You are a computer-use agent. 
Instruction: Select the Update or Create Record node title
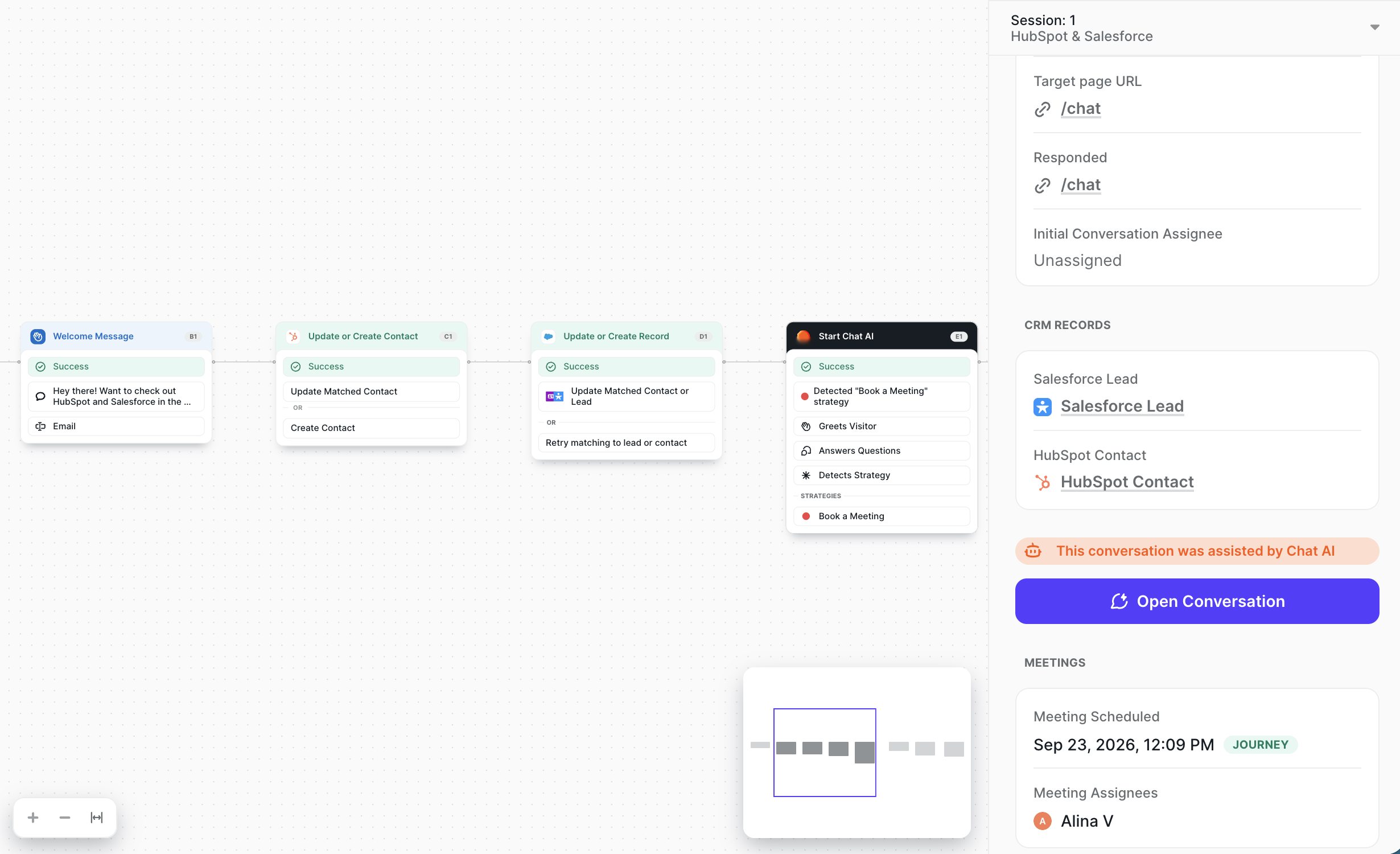pyautogui.click(x=616, y=336)
